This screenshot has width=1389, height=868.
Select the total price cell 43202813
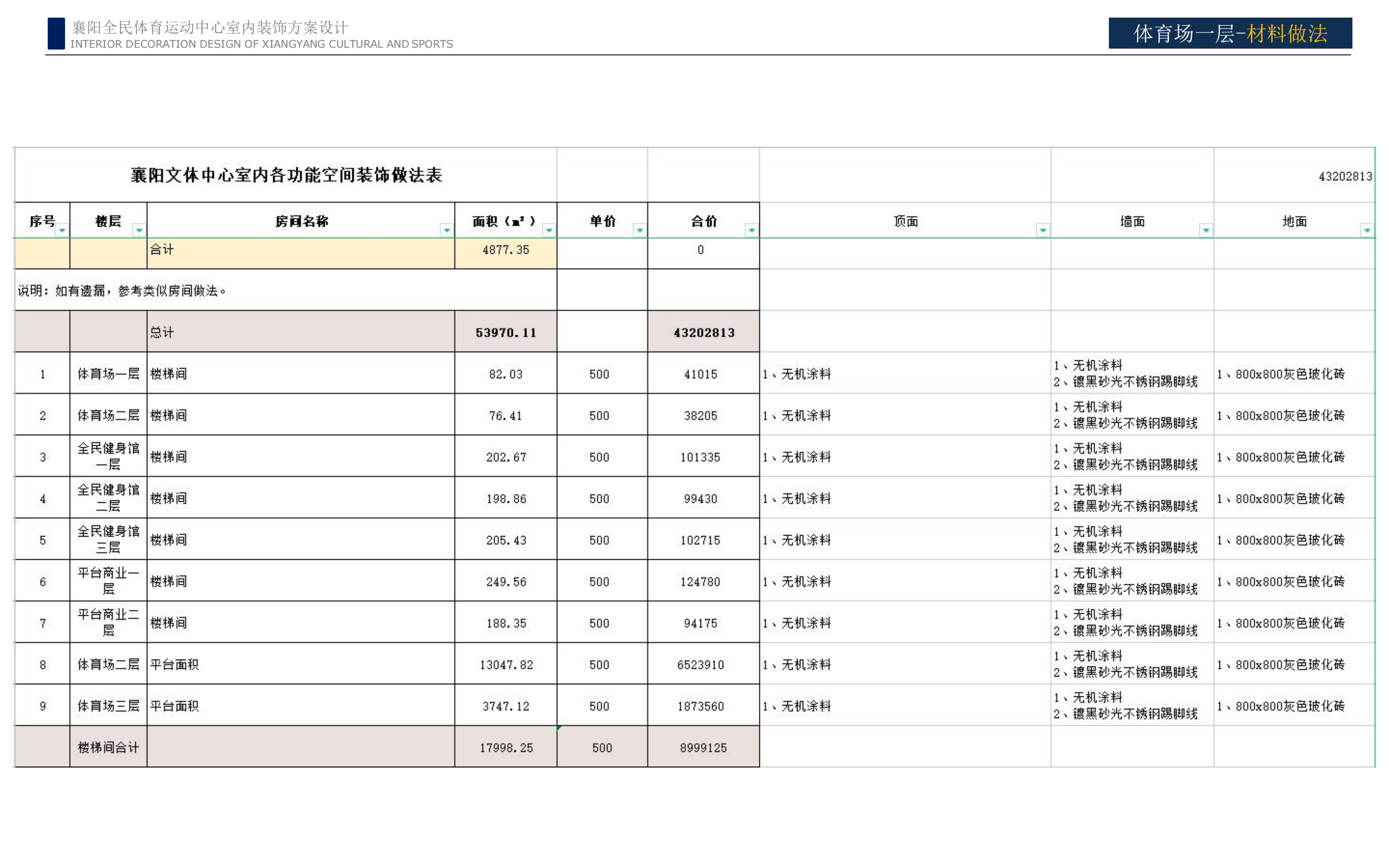(703, 332)
